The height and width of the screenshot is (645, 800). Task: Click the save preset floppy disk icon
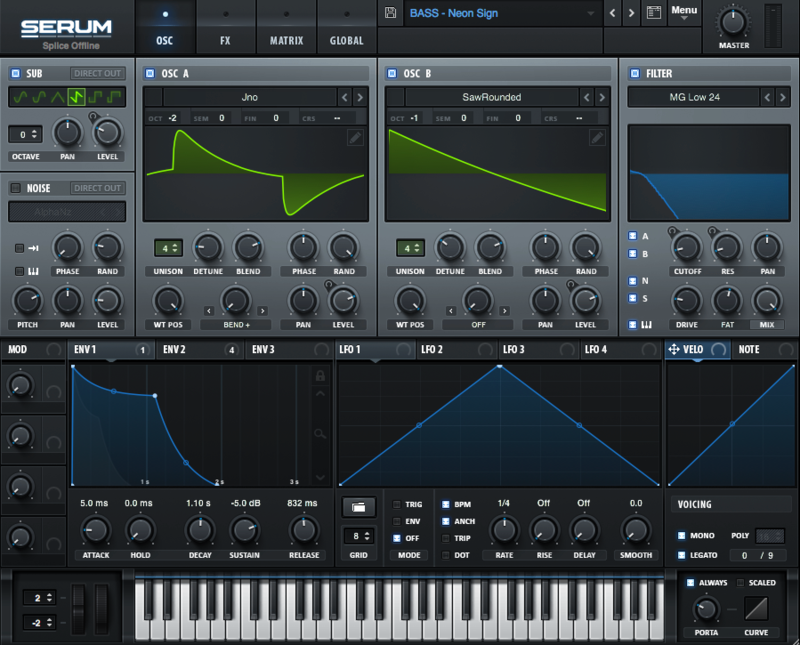click(x=390, y=13)
